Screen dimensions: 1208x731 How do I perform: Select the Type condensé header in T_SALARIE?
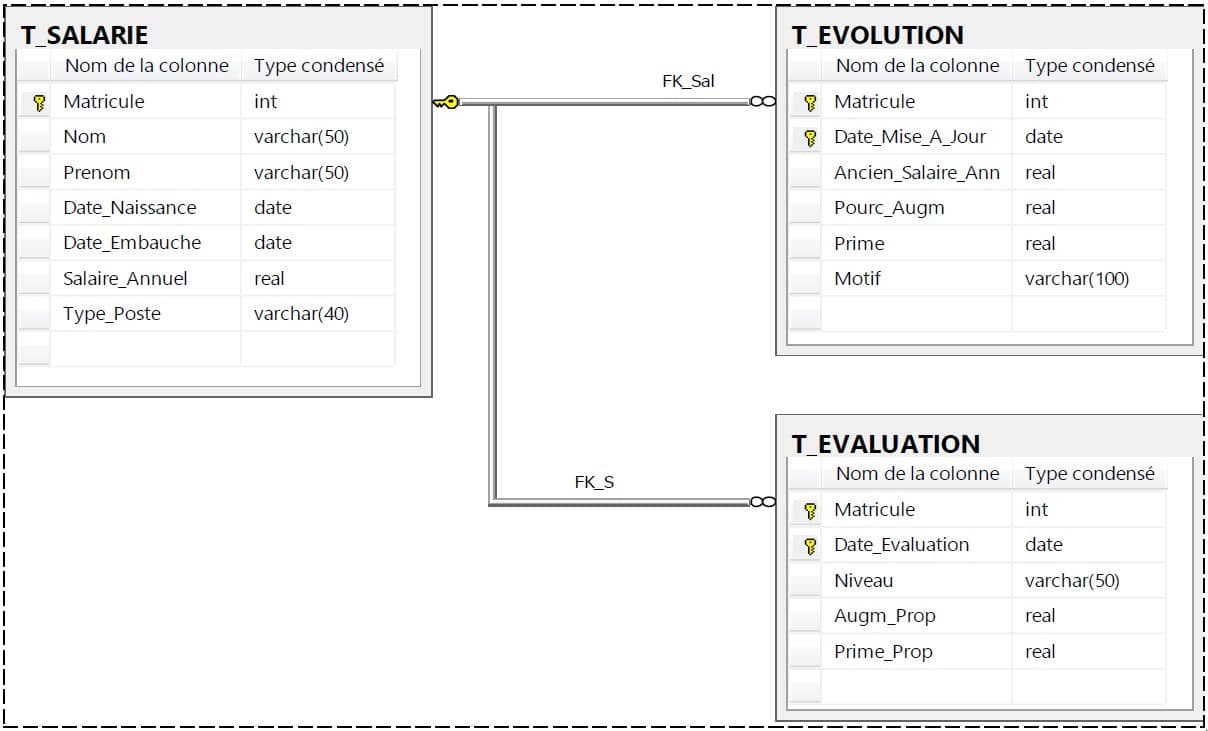click(320, 66)
